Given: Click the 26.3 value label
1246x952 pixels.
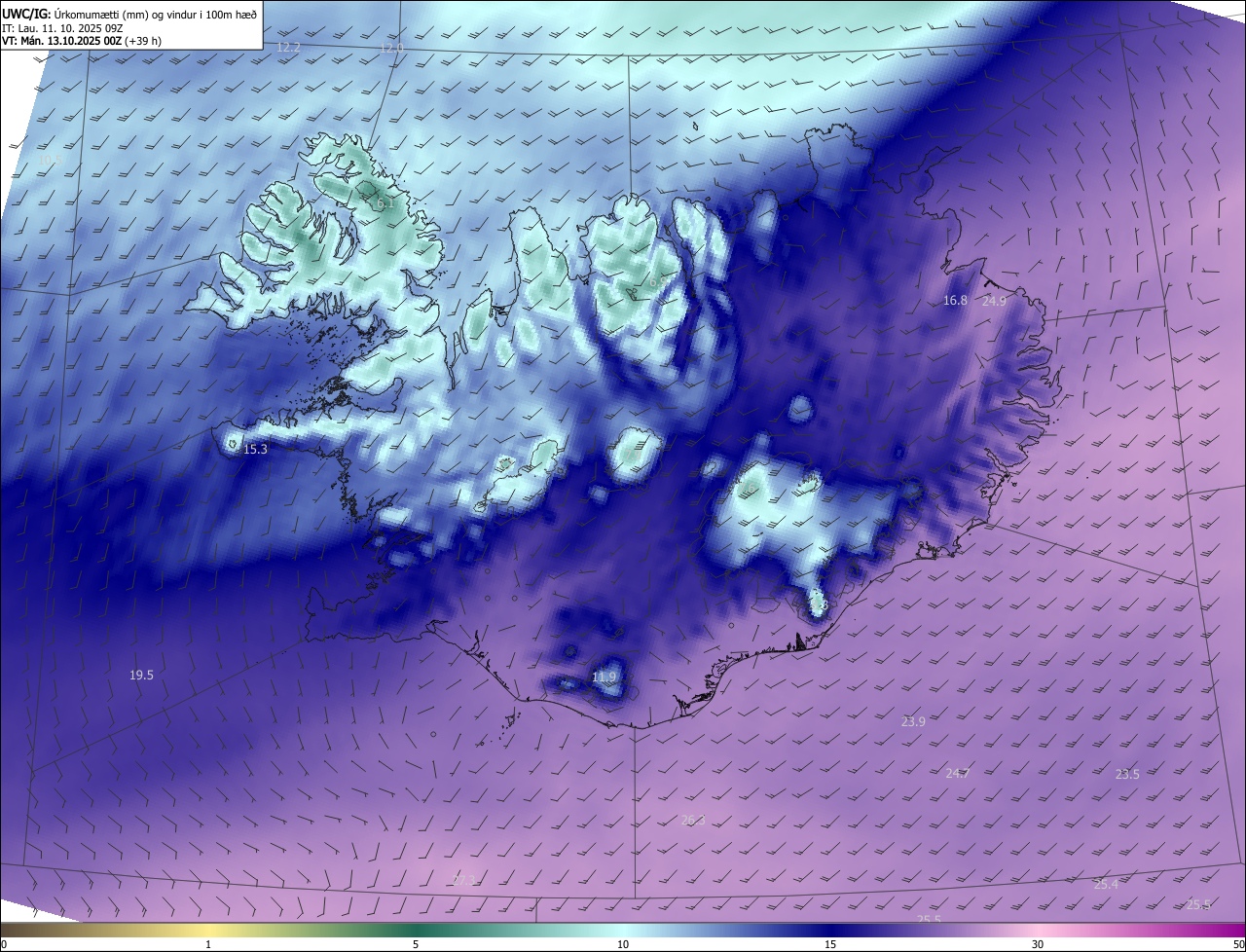Looking at the screenshot, I should click(x=692, y=821).
